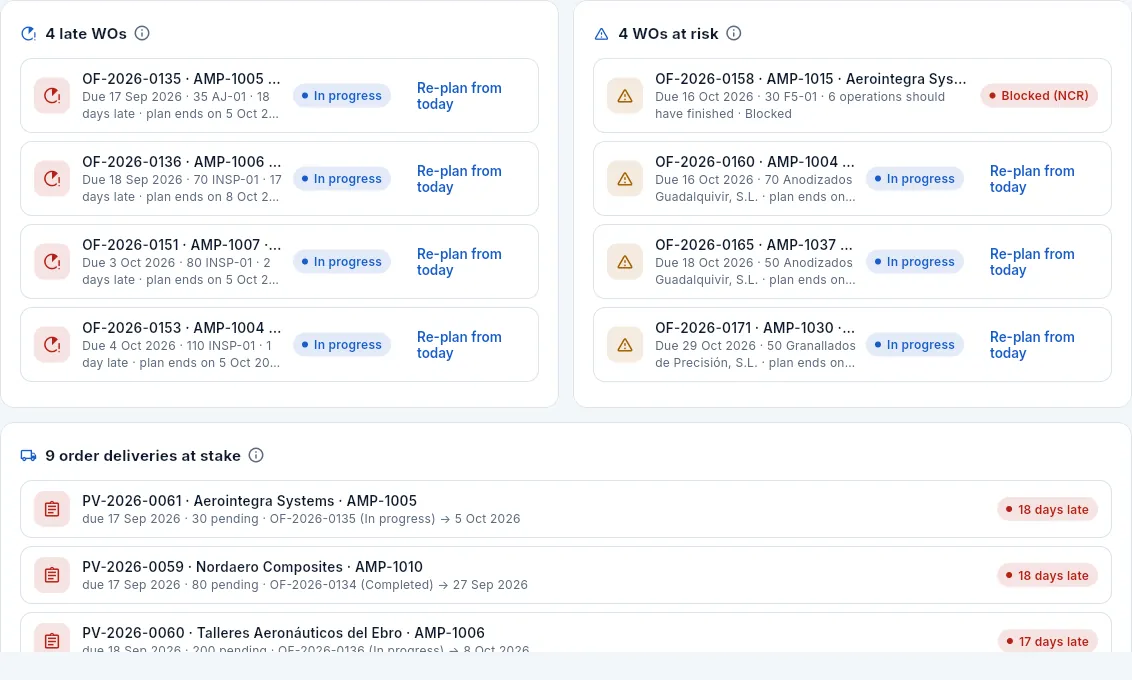This screenshot has width=1132, height=680.
Task: Click the late clock icon for OF-2026-0135
Action: (52, 96)
